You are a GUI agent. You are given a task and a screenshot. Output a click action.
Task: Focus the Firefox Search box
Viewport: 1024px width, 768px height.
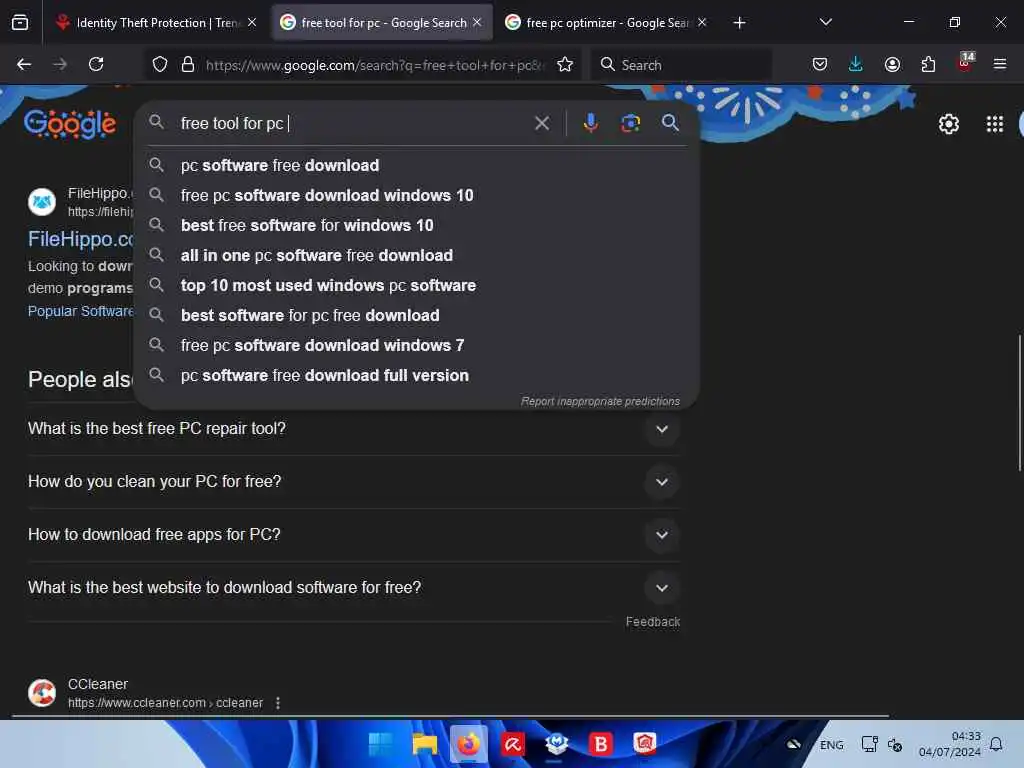tap(682, 65)
